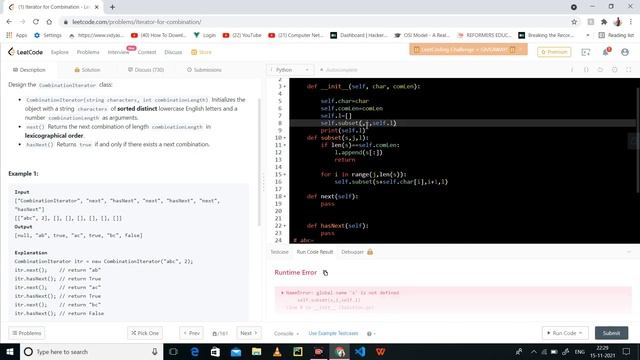Image resolution: width=640 pixels, height=360 pixels.
Task: Toggle the Autocomplete option
Action: pyautogui.click(x=338, y=70)
